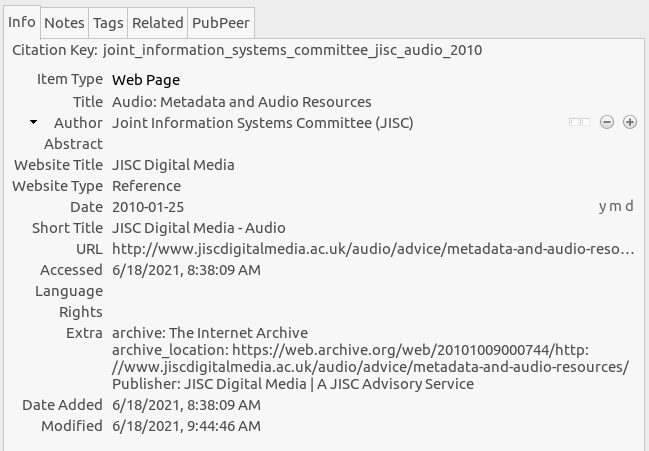The width and height of the screenshot is (649, 451).
Task: Click the Modified value 6/18/2021, 9:44:46 AM
Action: click(x=186, y=426)
